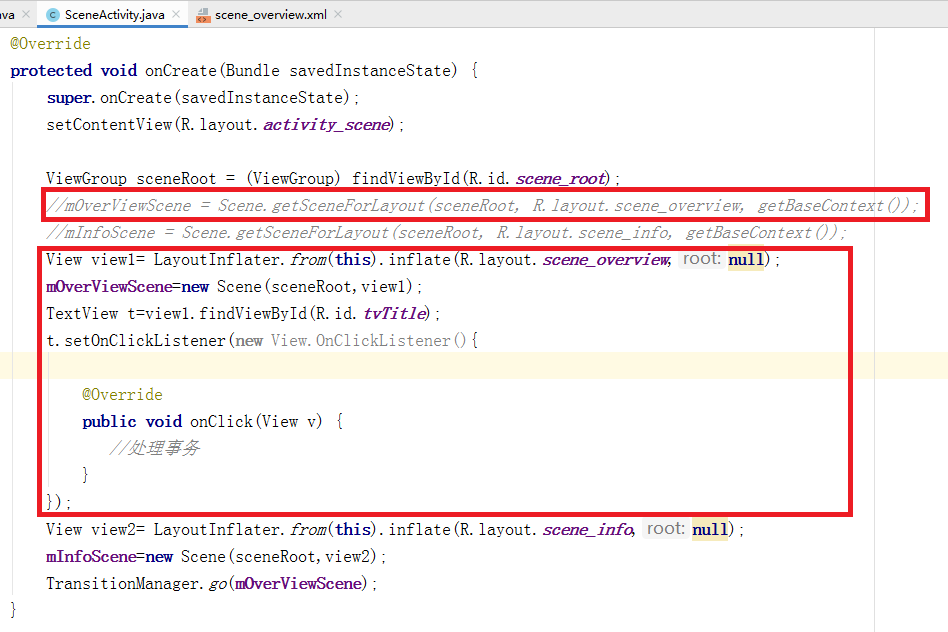Image resolution: width=948 pixels, height=632 pixels.
Task: Click mOverViewScene=new Scene assignment
Action: pos(234,287)
